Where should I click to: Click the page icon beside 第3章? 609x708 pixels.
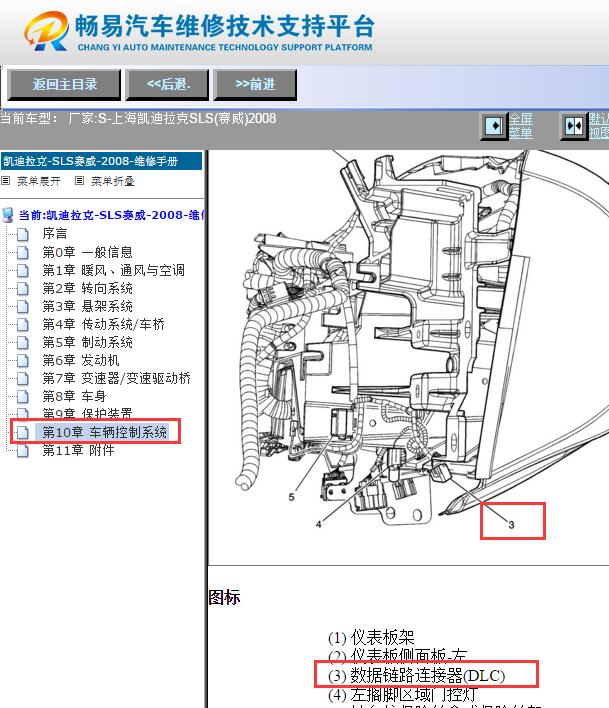point(23,307)
